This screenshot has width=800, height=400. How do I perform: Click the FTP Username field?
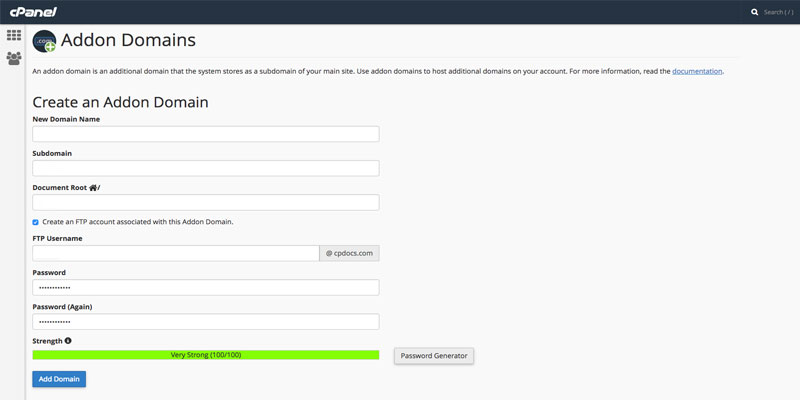click(176, 253)
